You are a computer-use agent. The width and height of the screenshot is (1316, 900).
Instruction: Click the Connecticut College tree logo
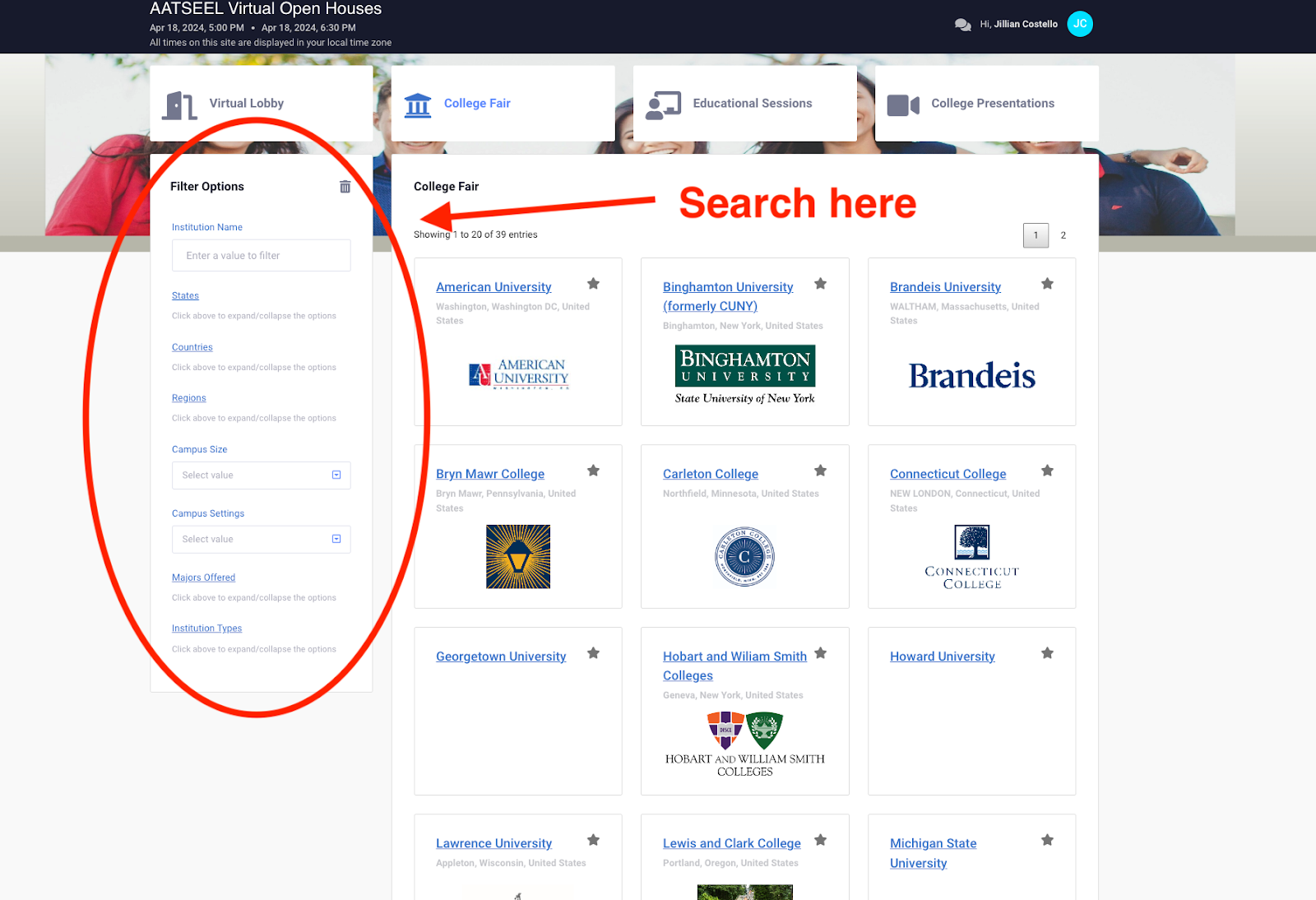pyautogui.click(x=972, y=557)
